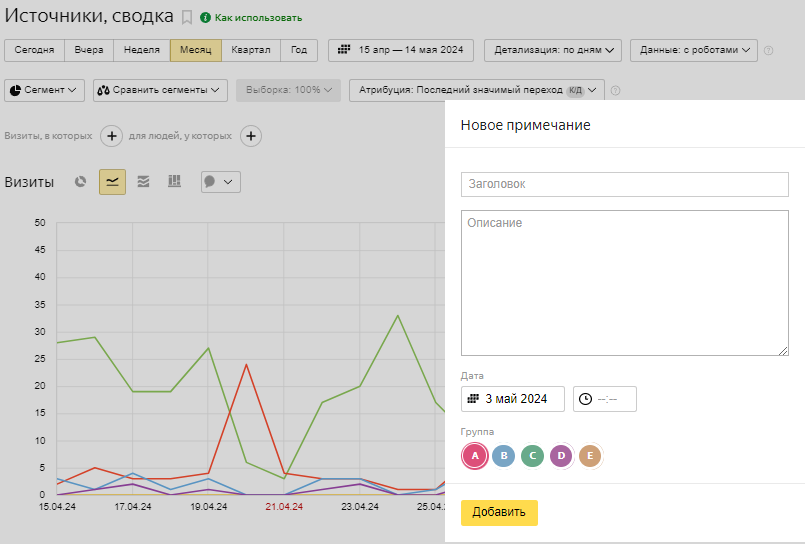Switch period to Квартал
Image resolution: width=805 pixels, height=544 pixels.
250,50
